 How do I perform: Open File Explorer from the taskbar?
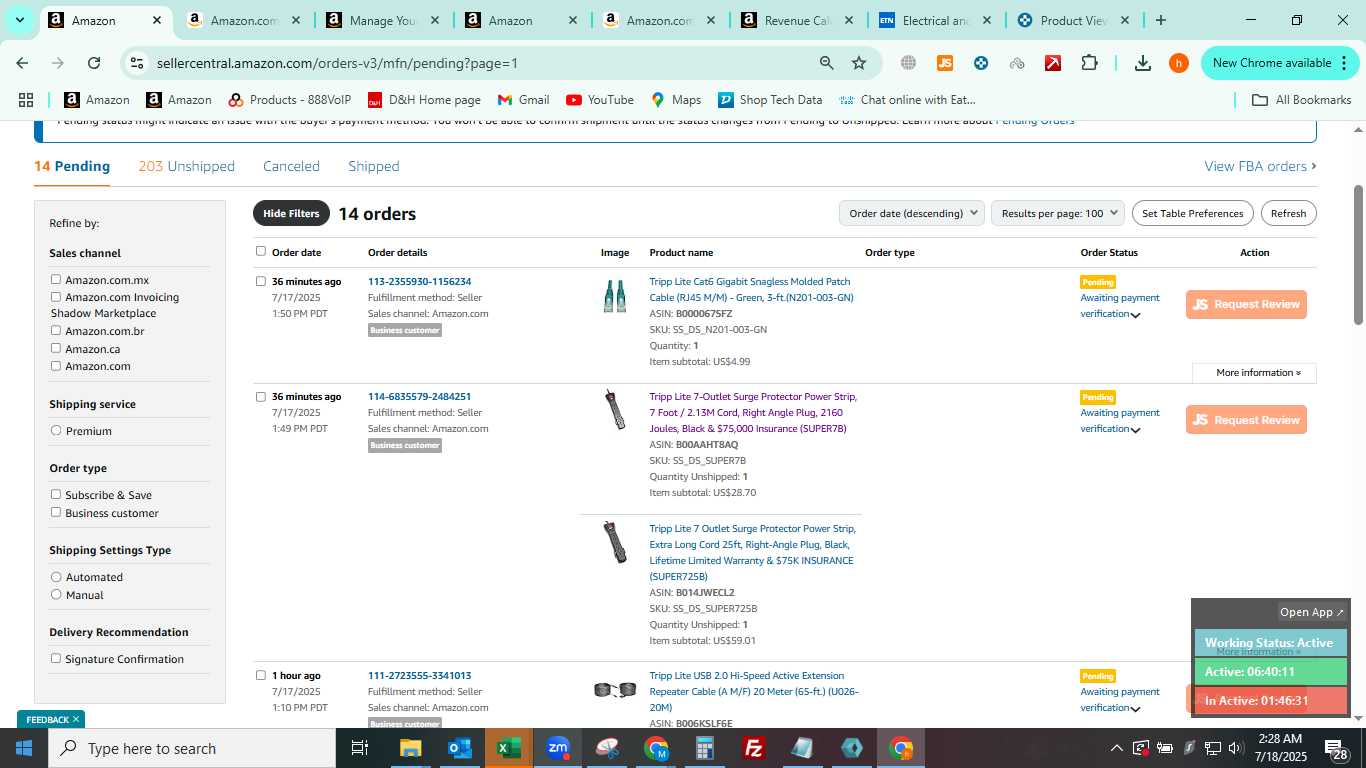click(x=410, y=748)
